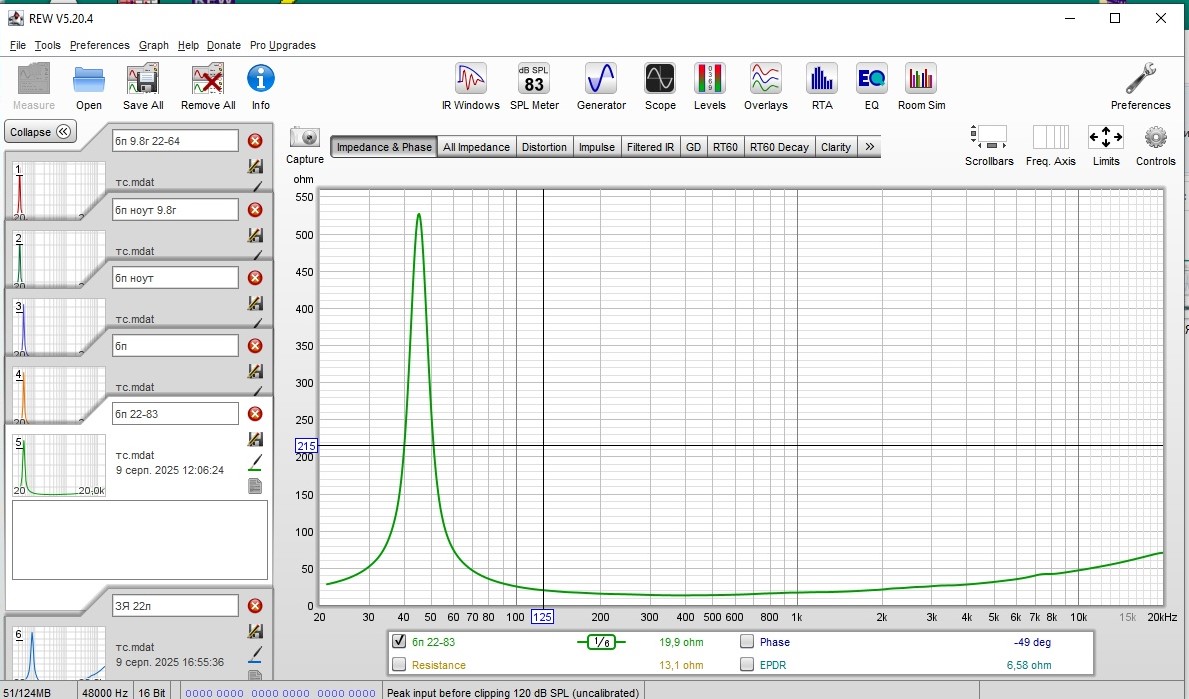Enable the EPDR trace checkbox
This screenshot has height=699, width=1189.
[747, 665]
